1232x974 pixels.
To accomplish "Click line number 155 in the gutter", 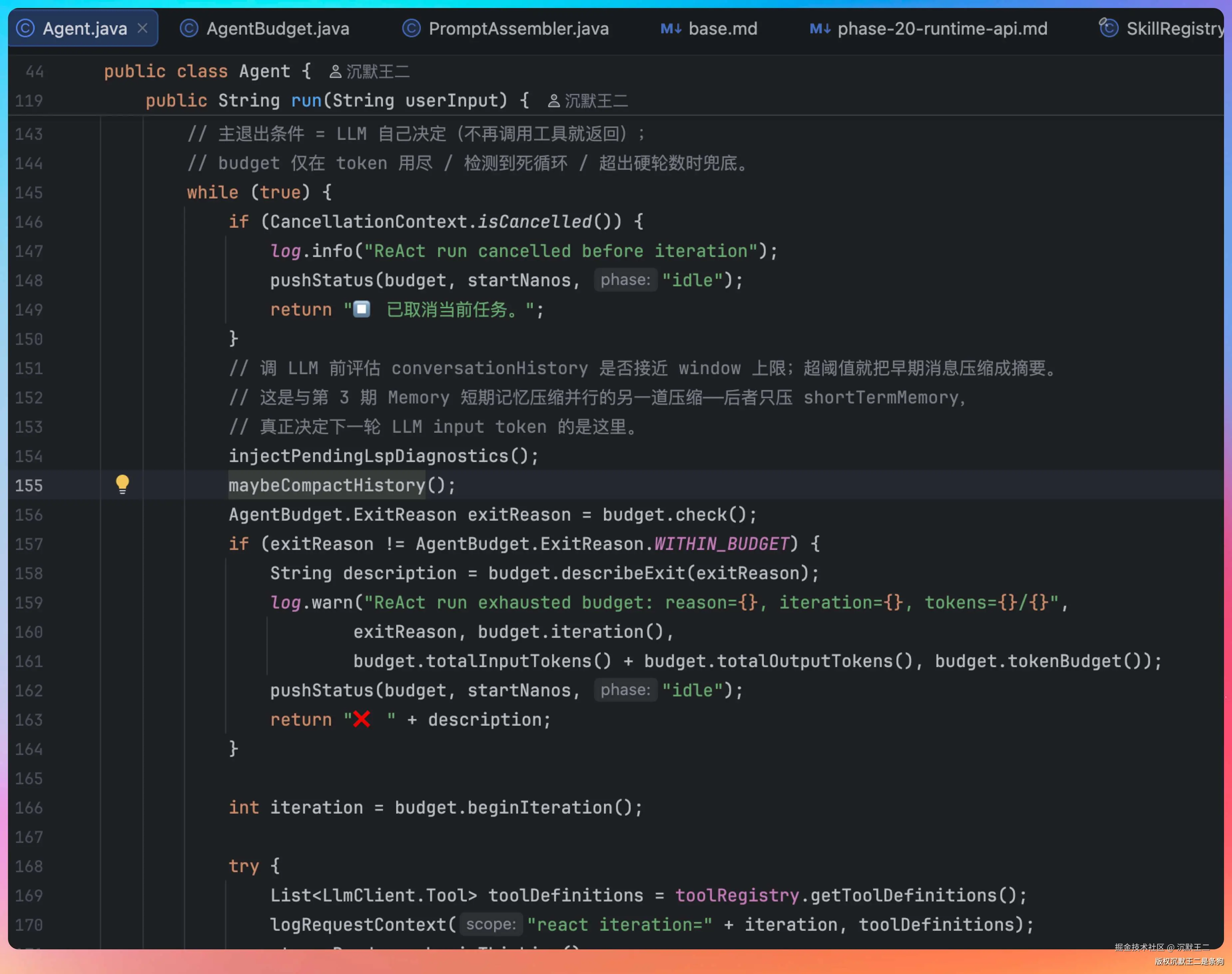I will click(29, 485).
